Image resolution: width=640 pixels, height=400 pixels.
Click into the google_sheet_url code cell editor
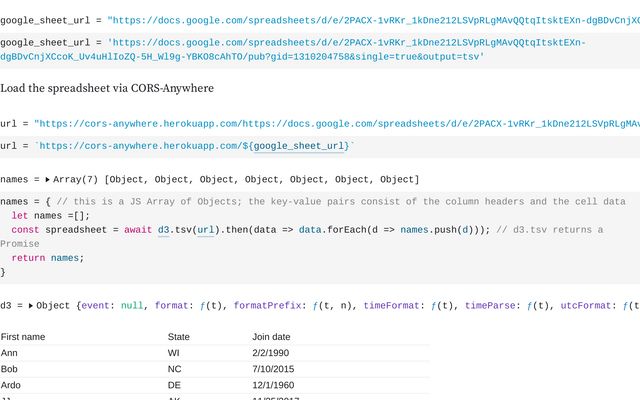pyautogui.click(x=300, y=50)
